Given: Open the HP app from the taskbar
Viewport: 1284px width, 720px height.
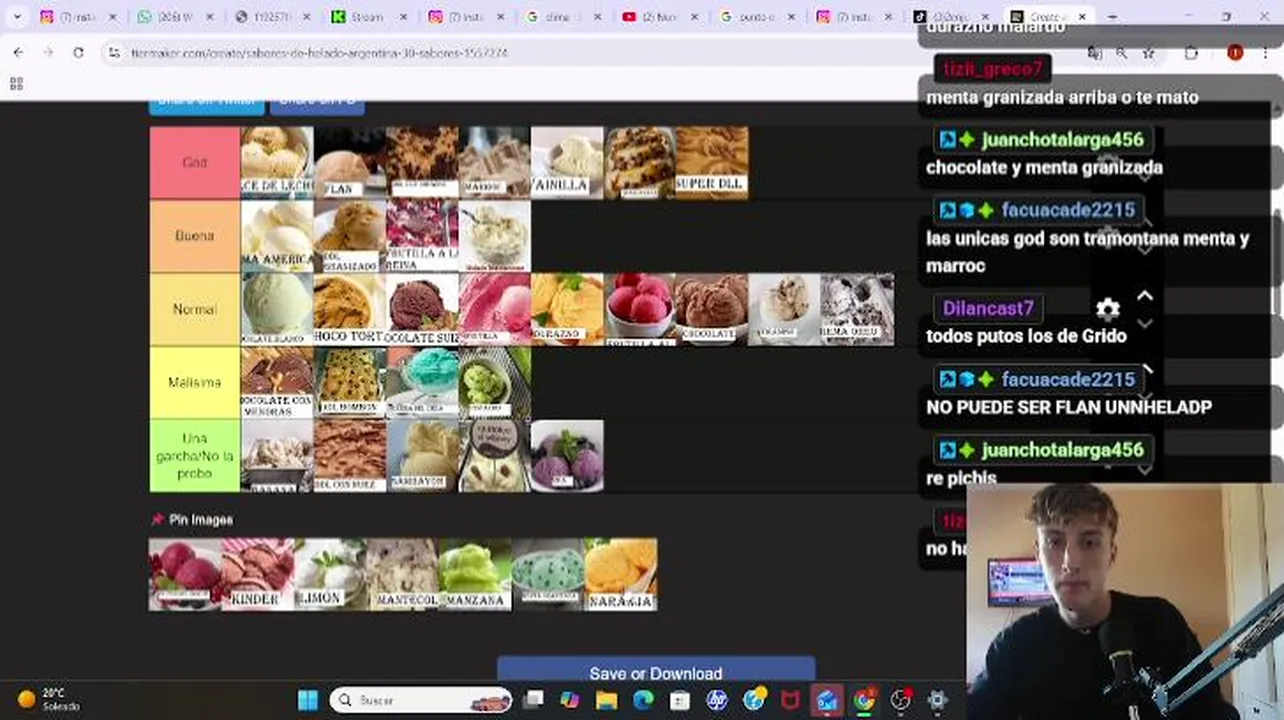Looking at the screenshot, I should [x=717, y=700].
